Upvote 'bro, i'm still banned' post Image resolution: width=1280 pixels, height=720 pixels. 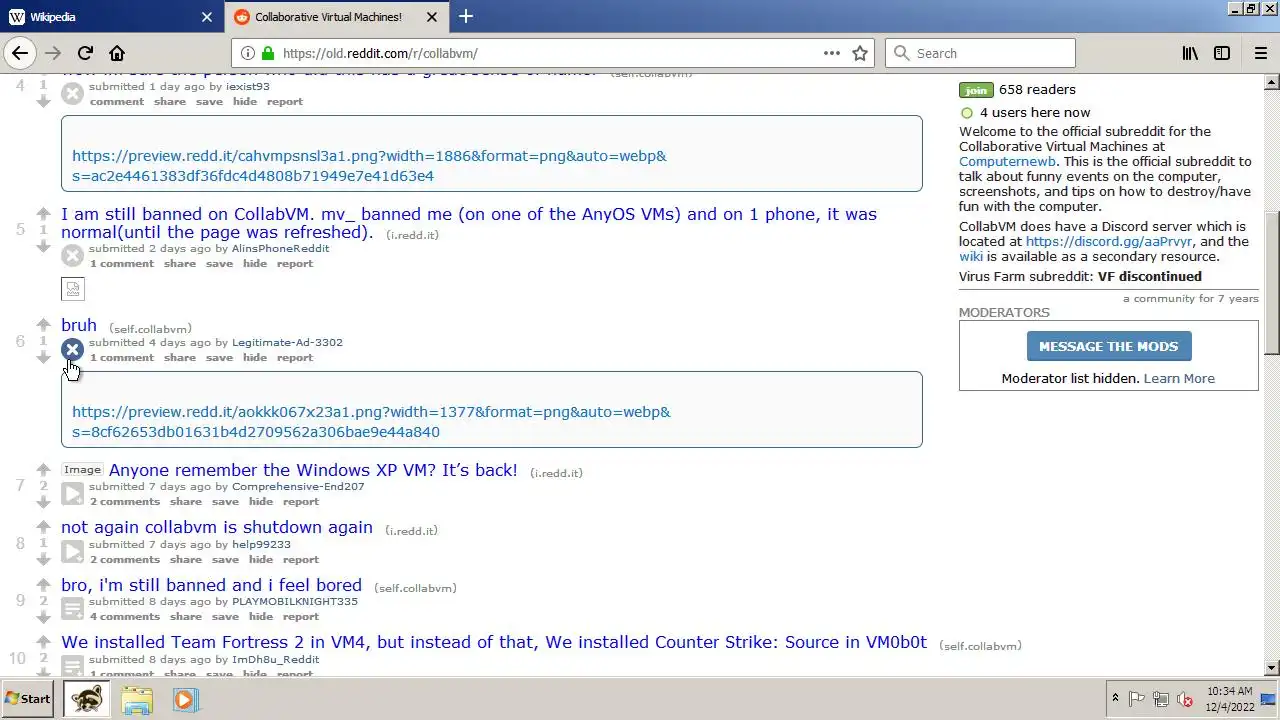(x=43, y=584)
